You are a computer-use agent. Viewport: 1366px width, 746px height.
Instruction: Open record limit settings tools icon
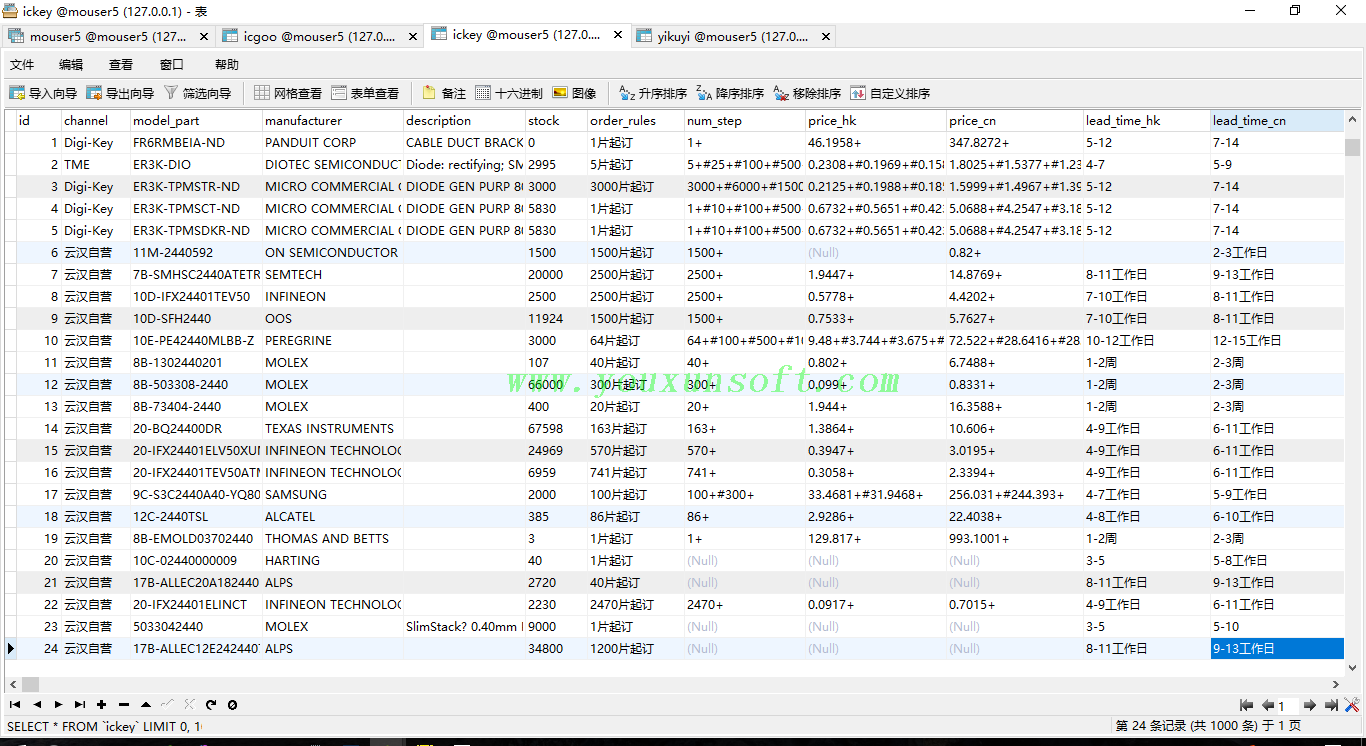tap(1352, 705)
